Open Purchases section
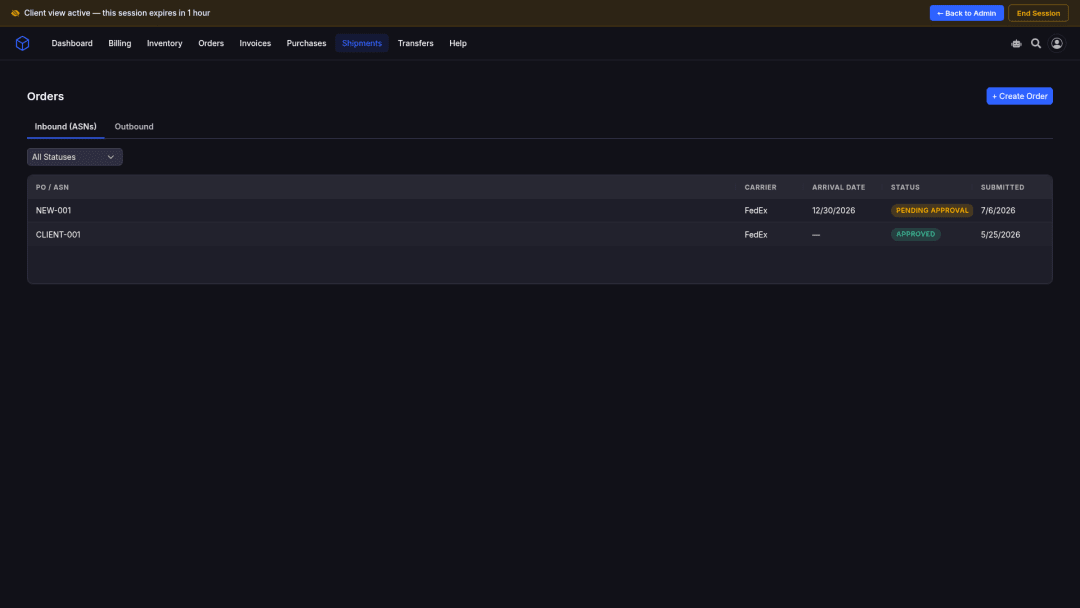Screen dimensions: 1080x608 coord(307,43)
